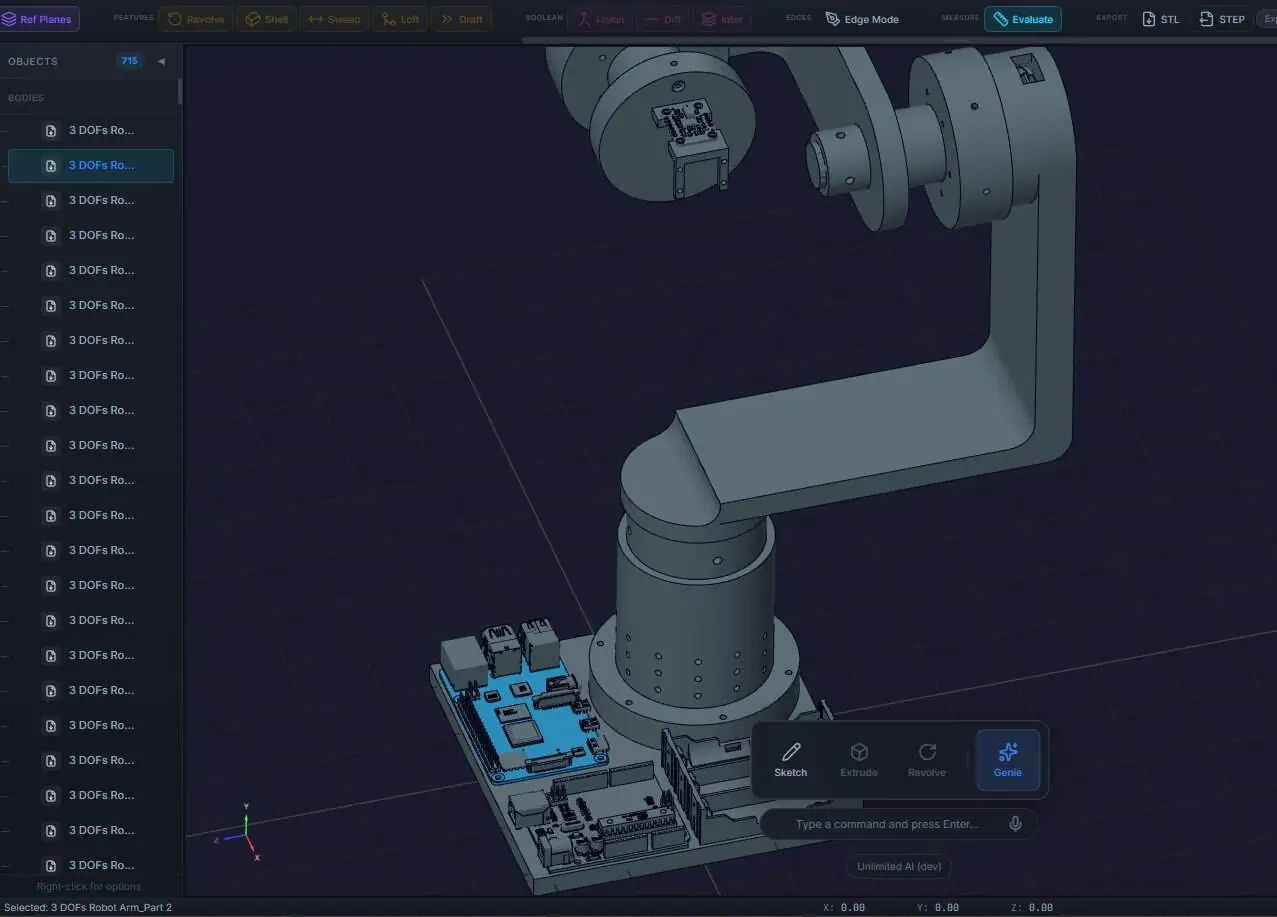Toggle Edge Mode on
This screenshot has width=1277, height=917.
pyautogui.click(x=862, y=19)
